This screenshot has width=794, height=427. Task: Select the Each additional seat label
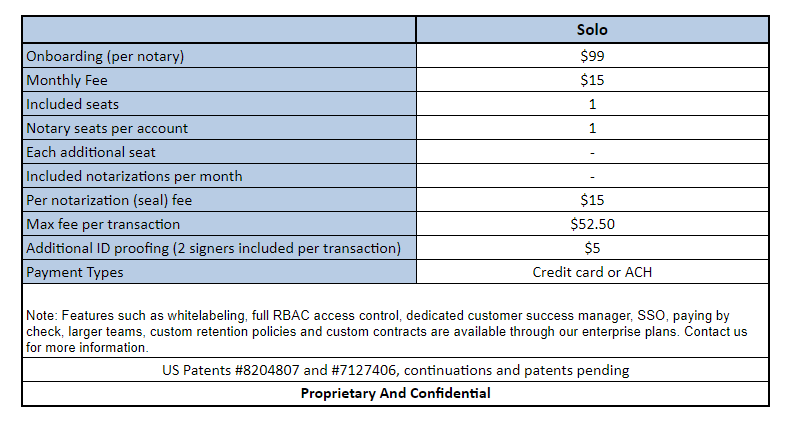pyautogui.click(x=220, y=152)
